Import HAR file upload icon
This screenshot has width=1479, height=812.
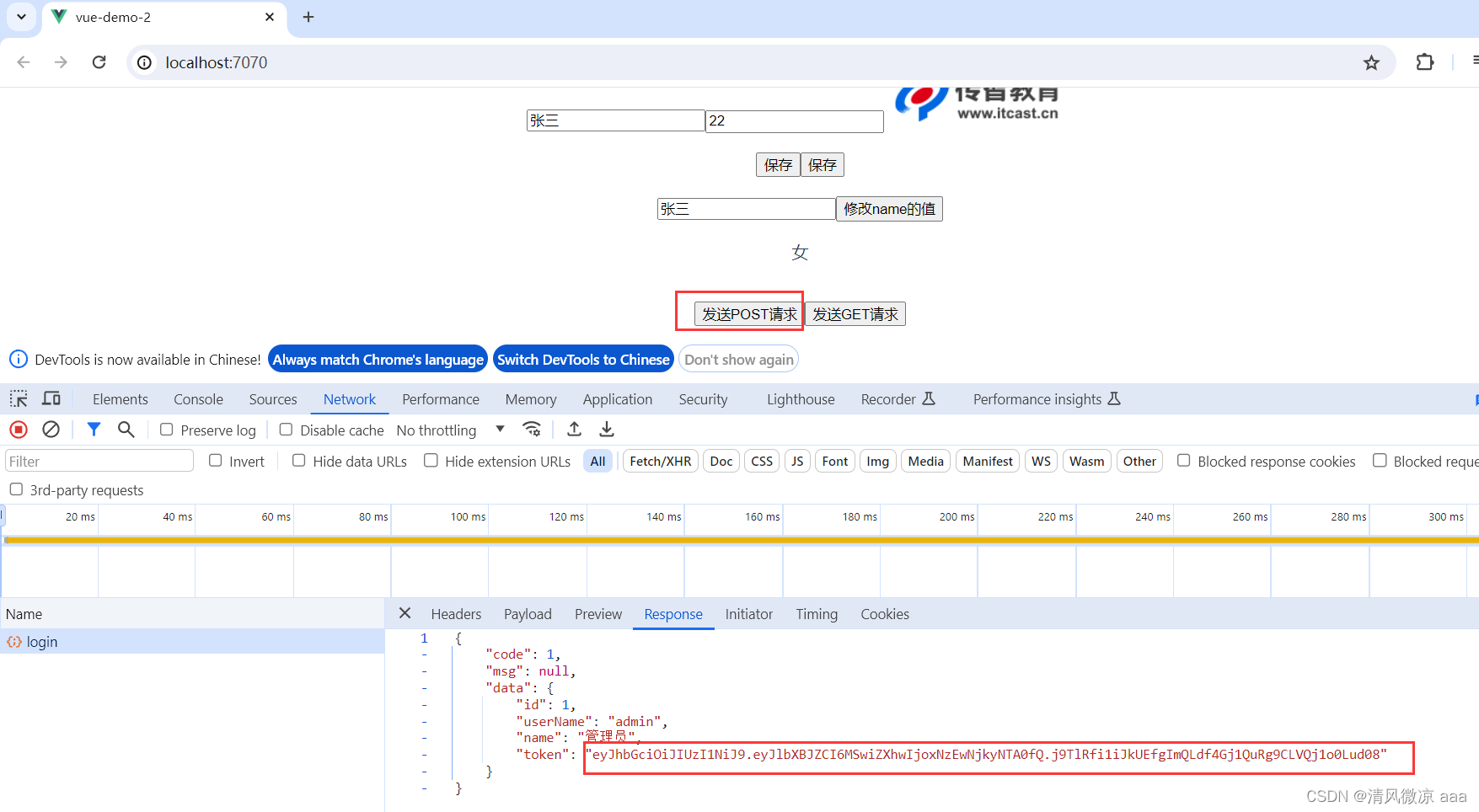pyautogui.click(x=574, y=429)
